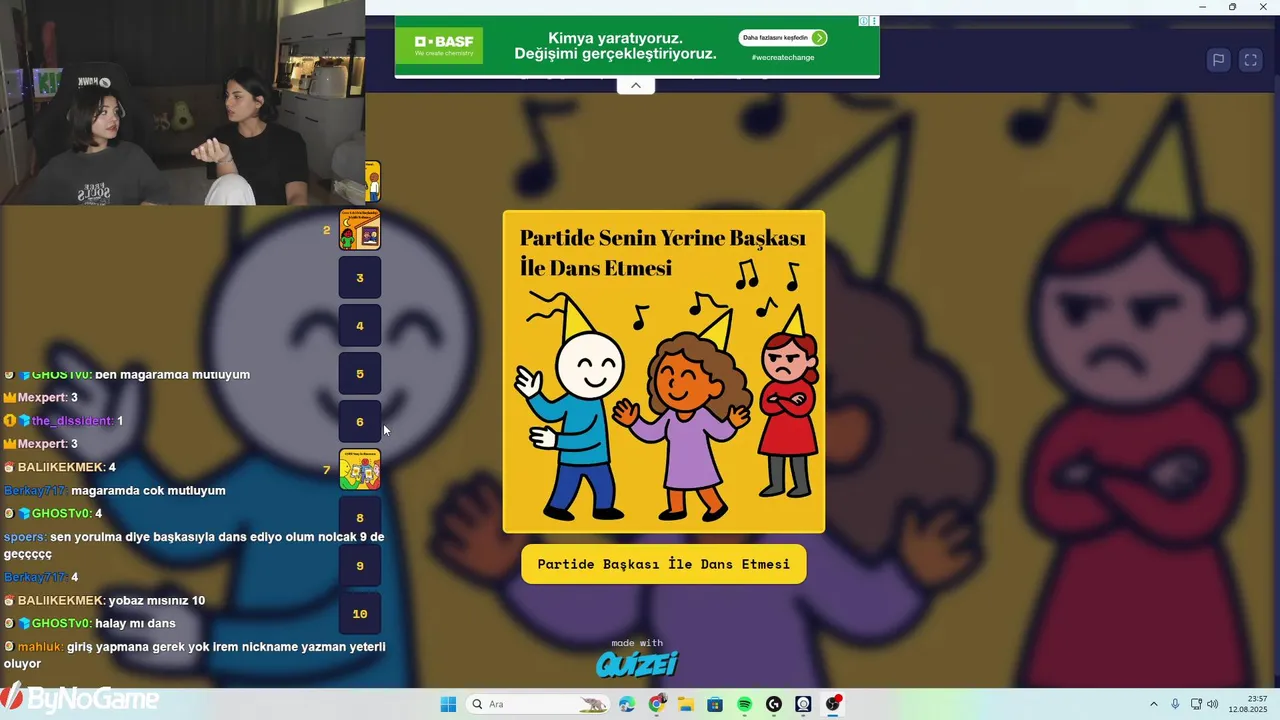This screenshot has width=1280, height=720.
Task: Show hidden system tray icons
Action: (1153, 704)
